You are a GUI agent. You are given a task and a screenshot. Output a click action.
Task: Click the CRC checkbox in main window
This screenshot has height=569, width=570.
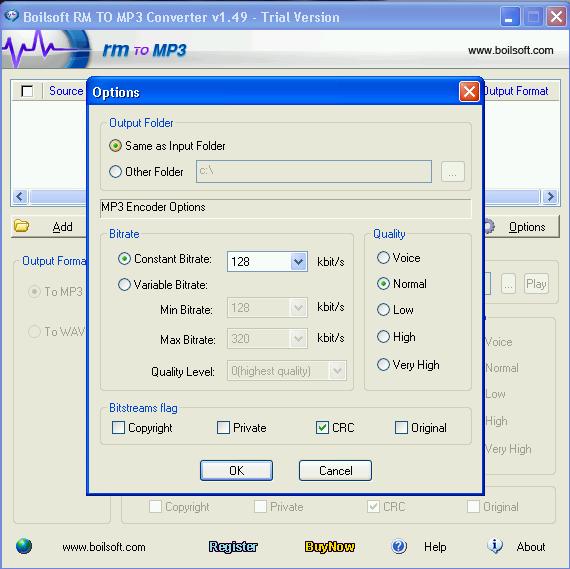(373, 506)
